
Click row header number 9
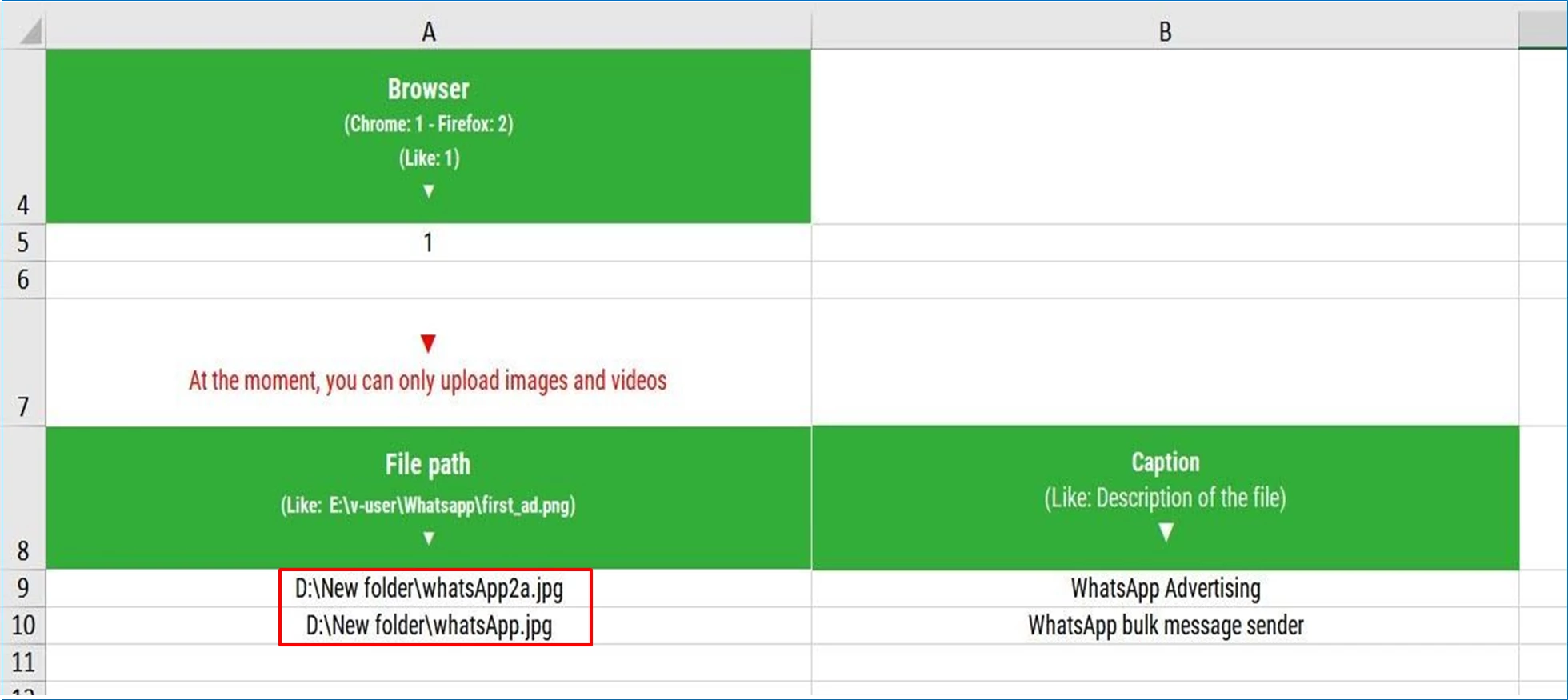point(23,588)
